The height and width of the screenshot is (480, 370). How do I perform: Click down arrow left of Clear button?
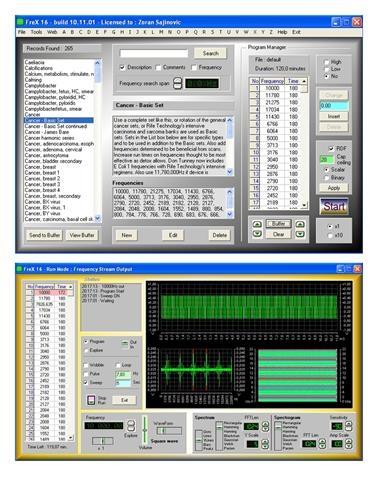(257, 234)
